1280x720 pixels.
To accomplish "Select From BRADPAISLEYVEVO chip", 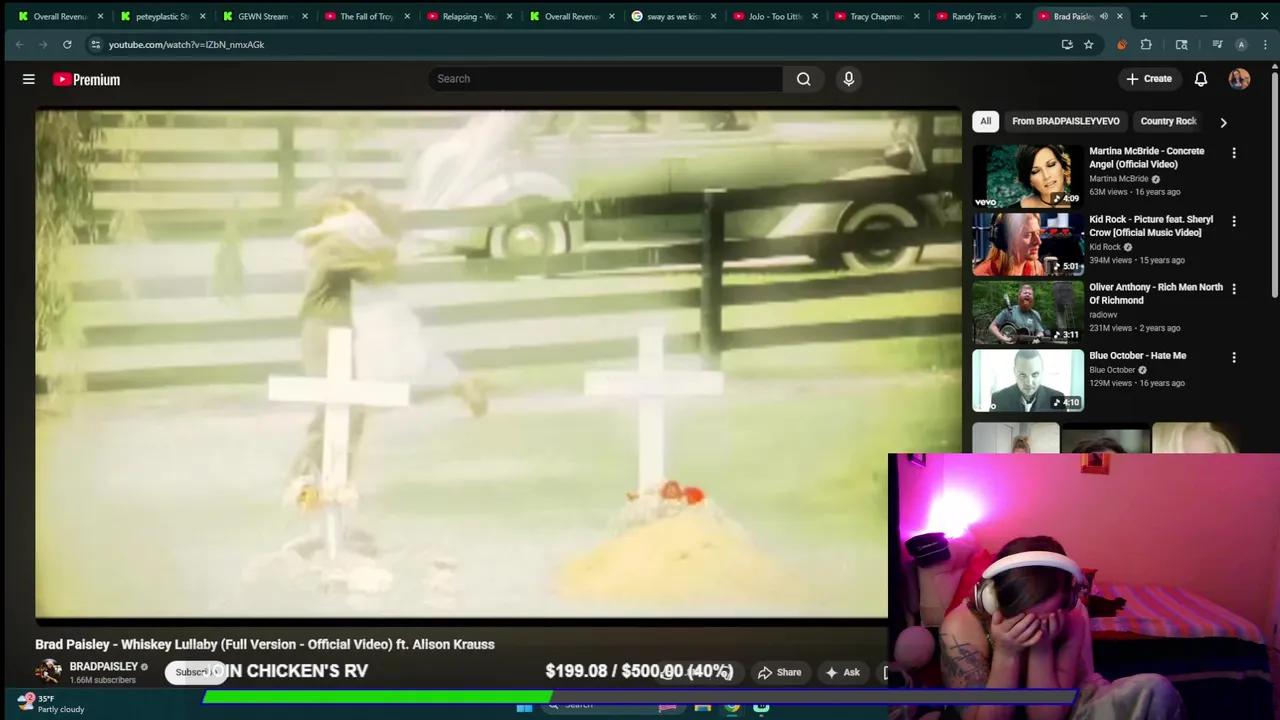I will pyautogui.click(x=1066, y=121).
